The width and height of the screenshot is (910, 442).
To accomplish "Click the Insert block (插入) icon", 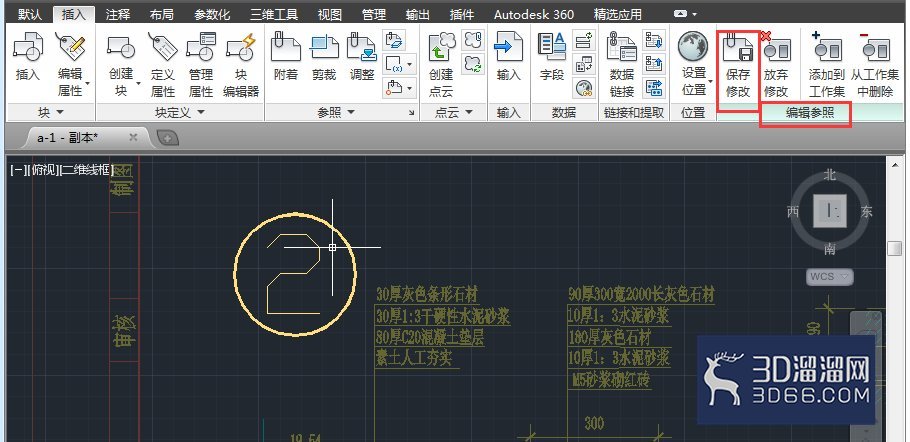I will coord(27,57).
